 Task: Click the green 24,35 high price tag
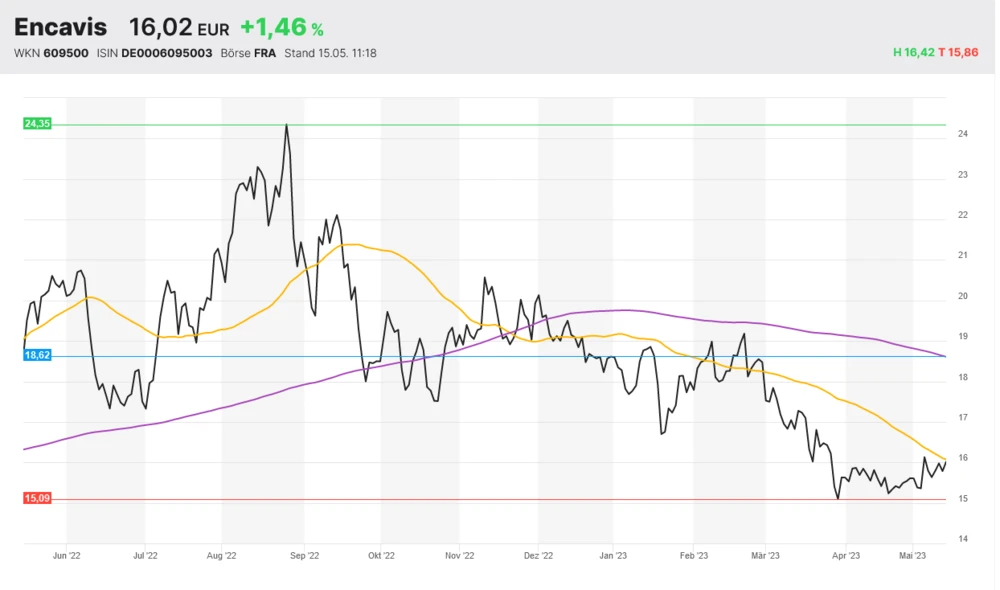pos(37,124)
